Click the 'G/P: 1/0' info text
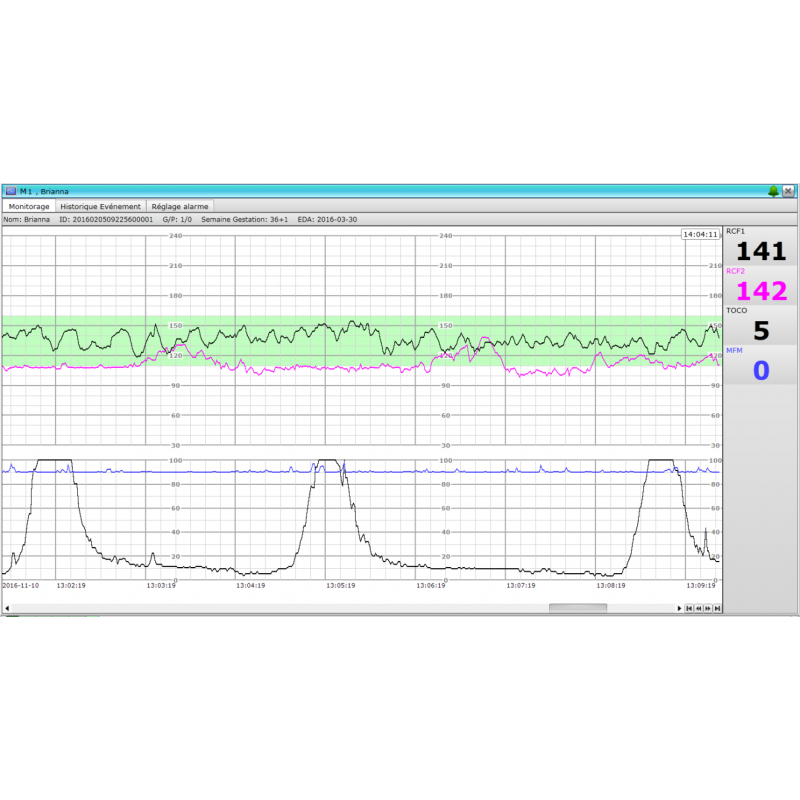800x800 pixels. click(x=177, y=219)
